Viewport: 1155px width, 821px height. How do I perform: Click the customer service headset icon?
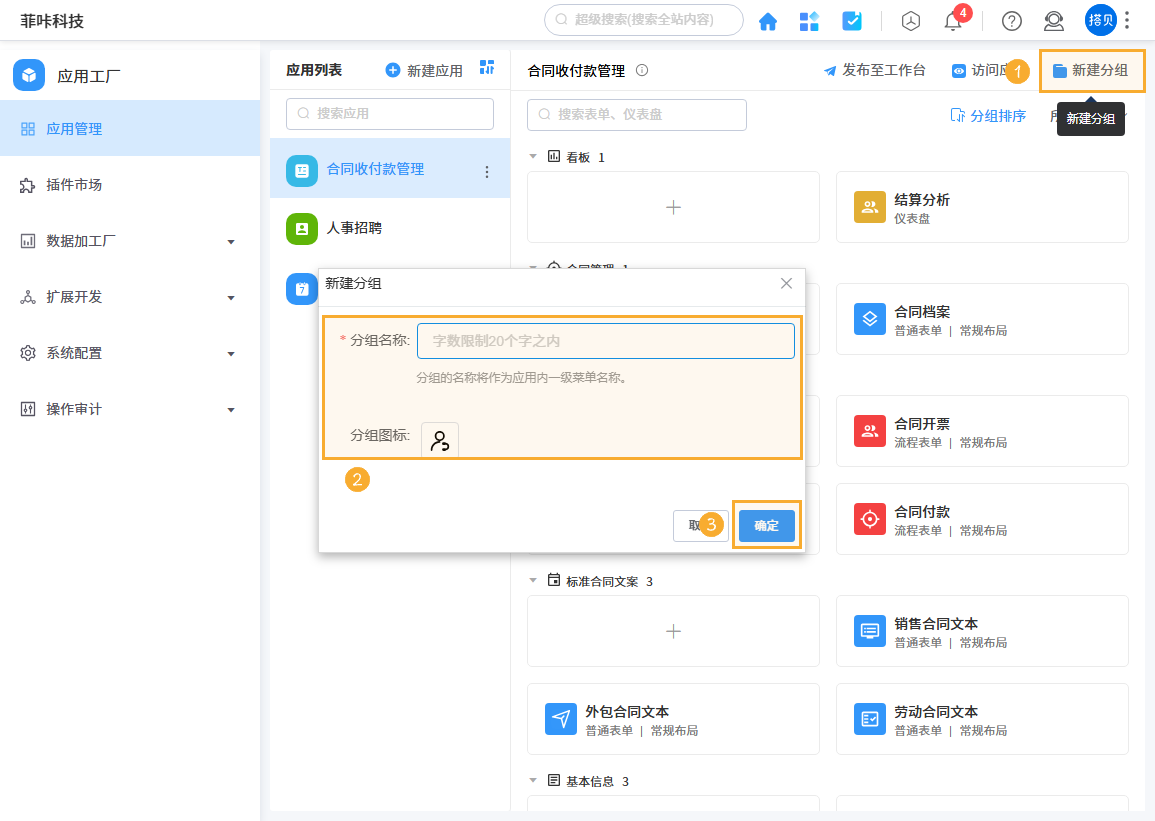(1054, 20)
